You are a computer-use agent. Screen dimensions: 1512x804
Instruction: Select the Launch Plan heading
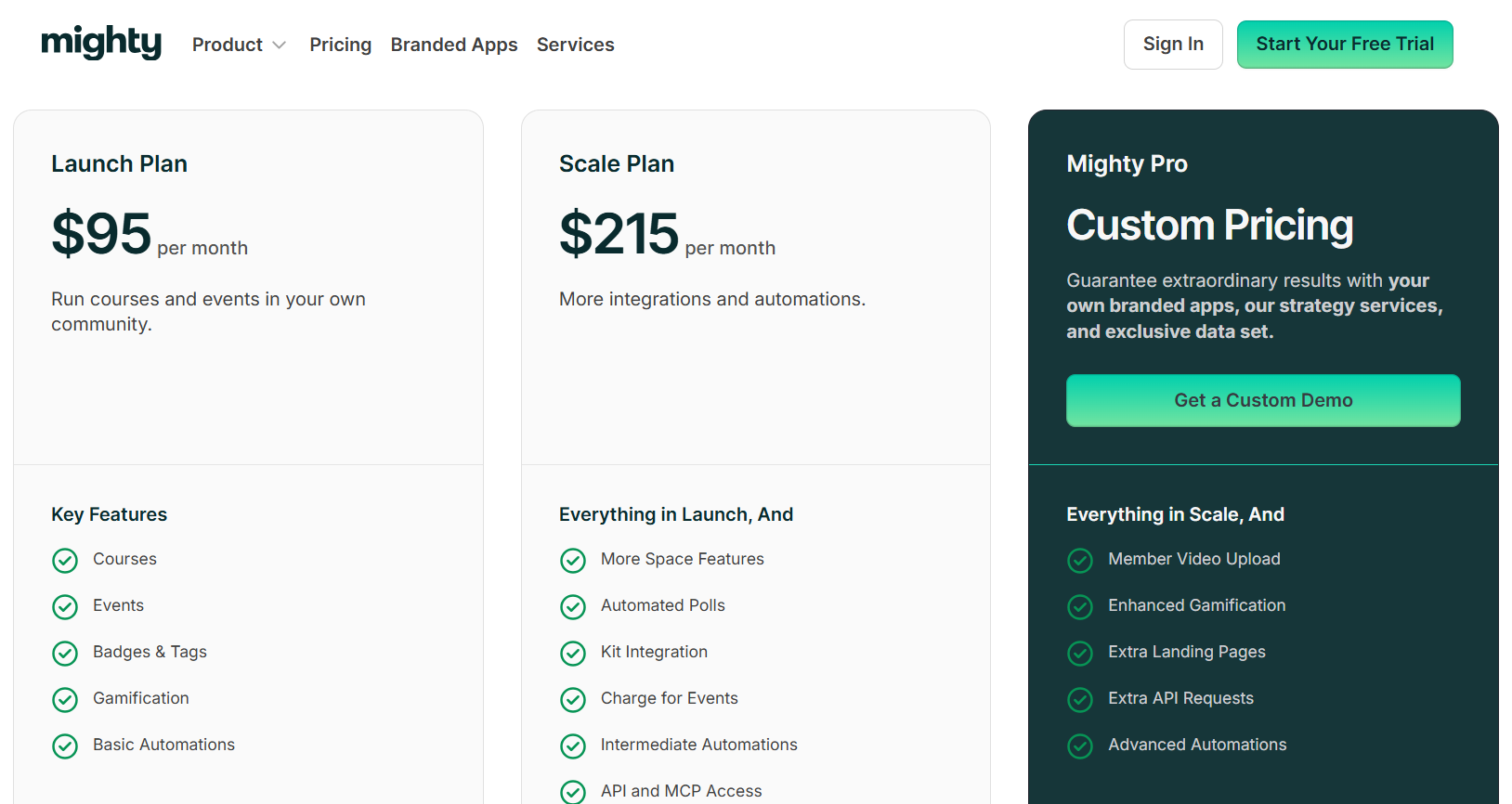[119, 164]
